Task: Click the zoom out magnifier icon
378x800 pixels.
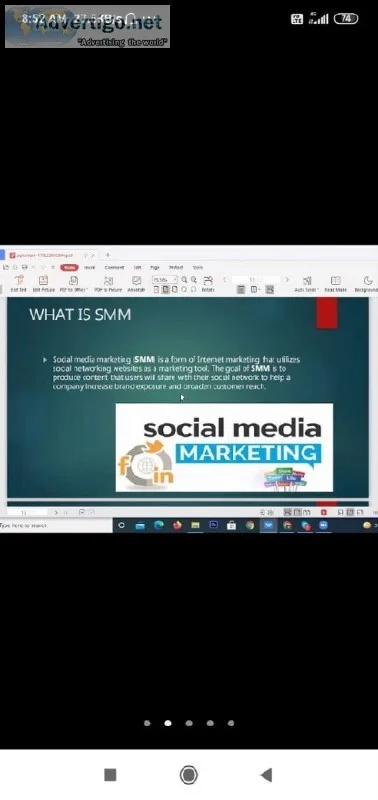Action: [x=184, y=280]
